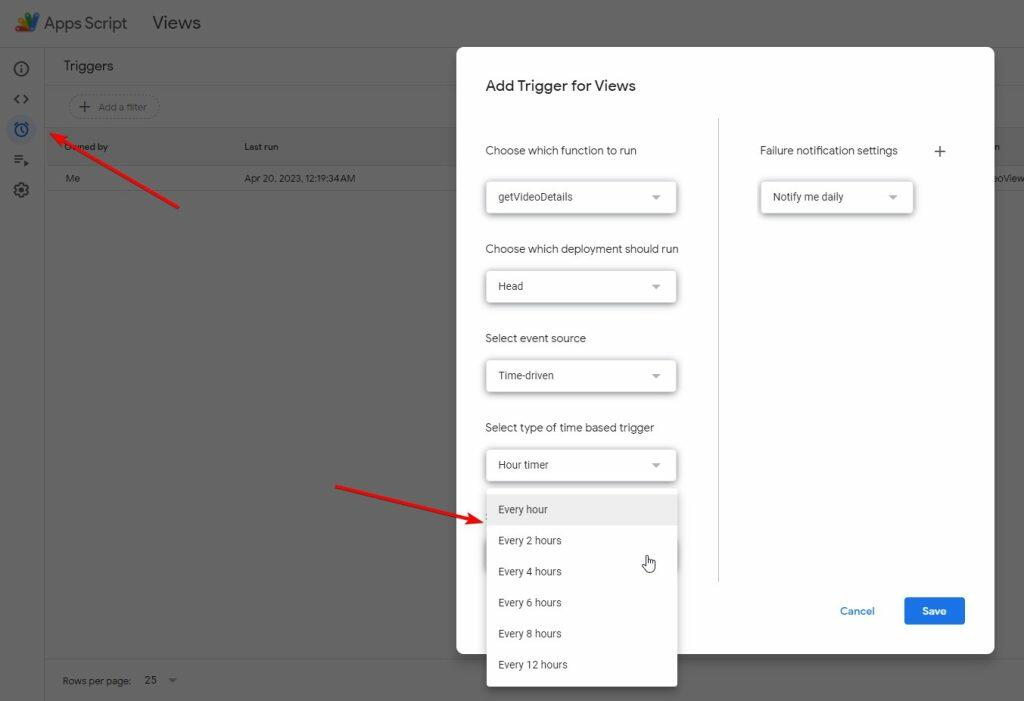Image resolution: width=1024 pixels, height=701 pixels.
Task: Change the Rows per page value
Action: [160, 680]
